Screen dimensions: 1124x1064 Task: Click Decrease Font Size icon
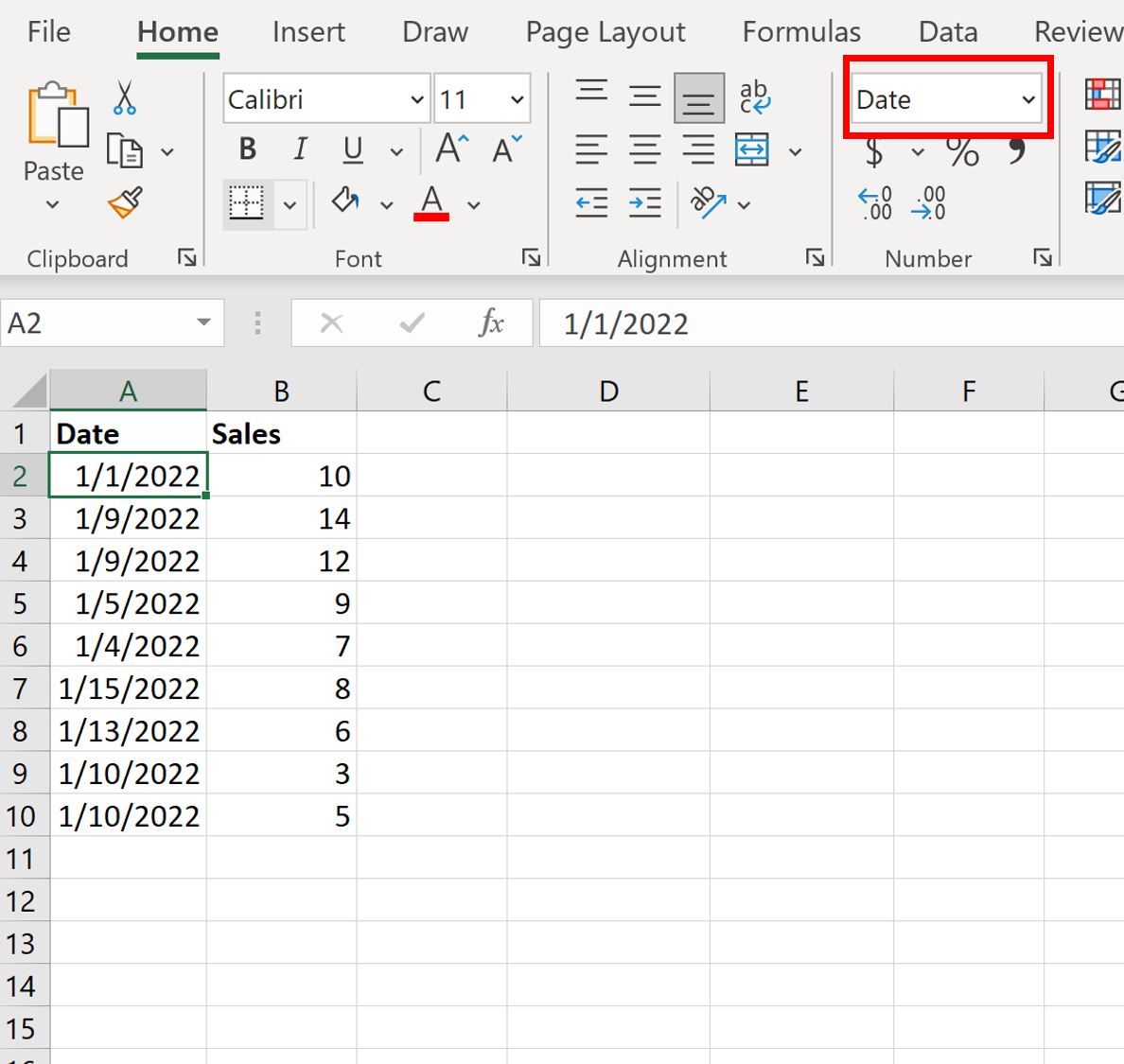point(507,149)
